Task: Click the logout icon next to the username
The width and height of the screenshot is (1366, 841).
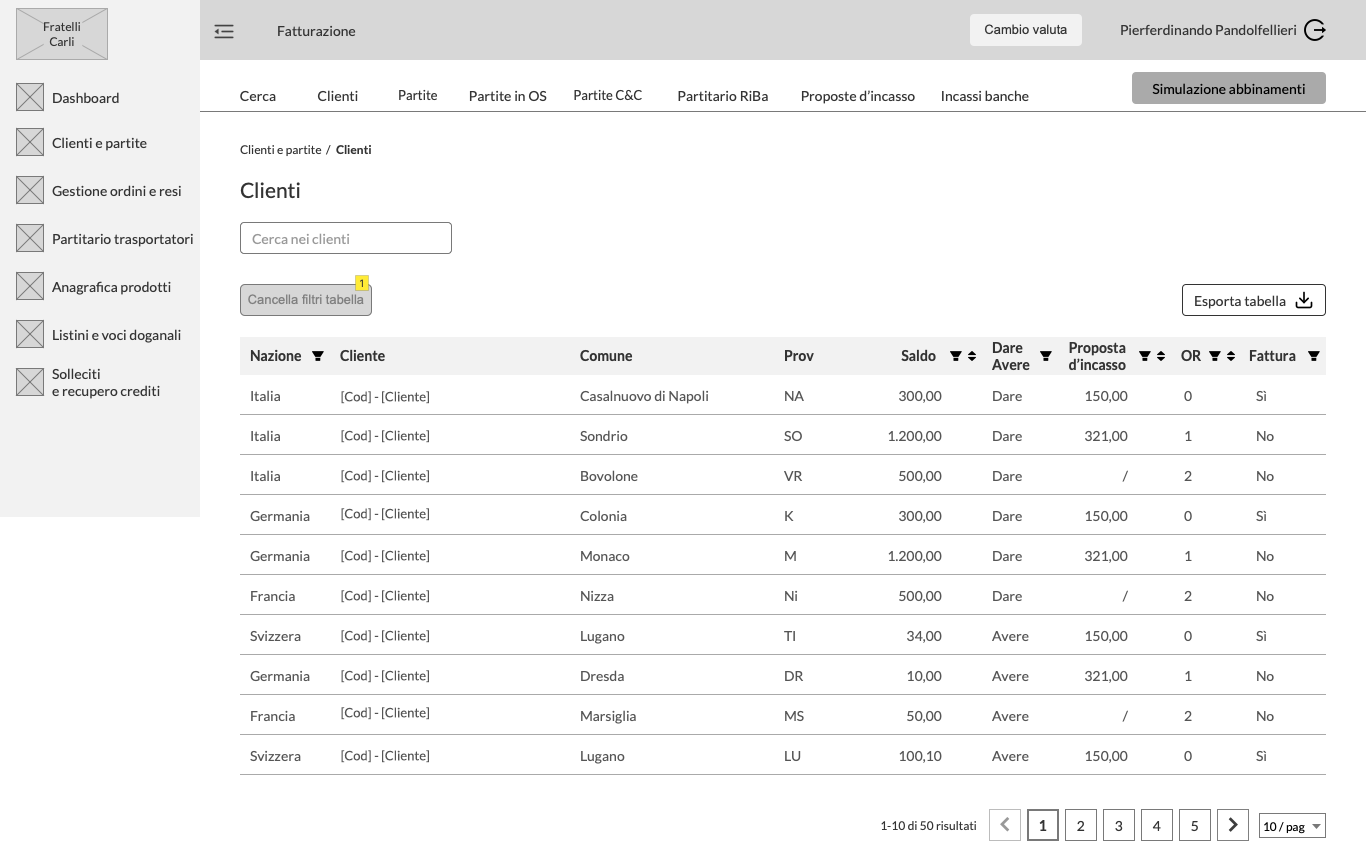Action: point(1315,30)
